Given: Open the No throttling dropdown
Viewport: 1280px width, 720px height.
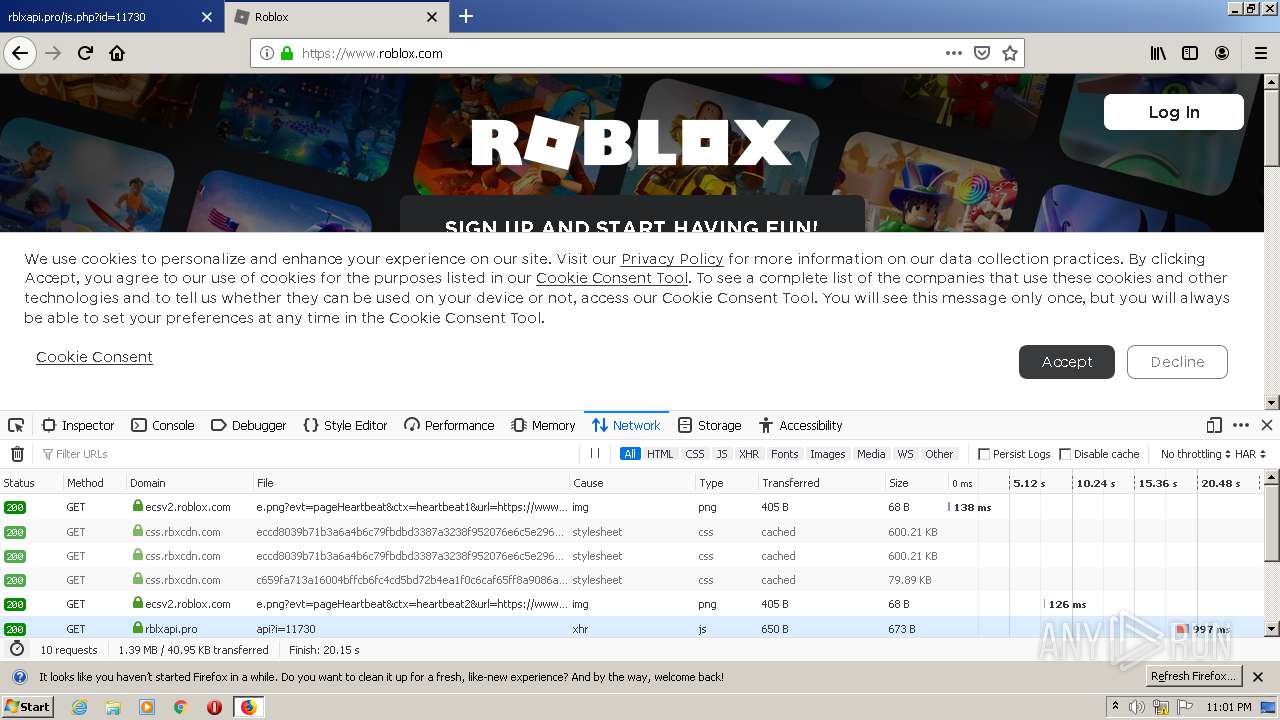Looking at the screenshot, I should [x=1196, y=454].
